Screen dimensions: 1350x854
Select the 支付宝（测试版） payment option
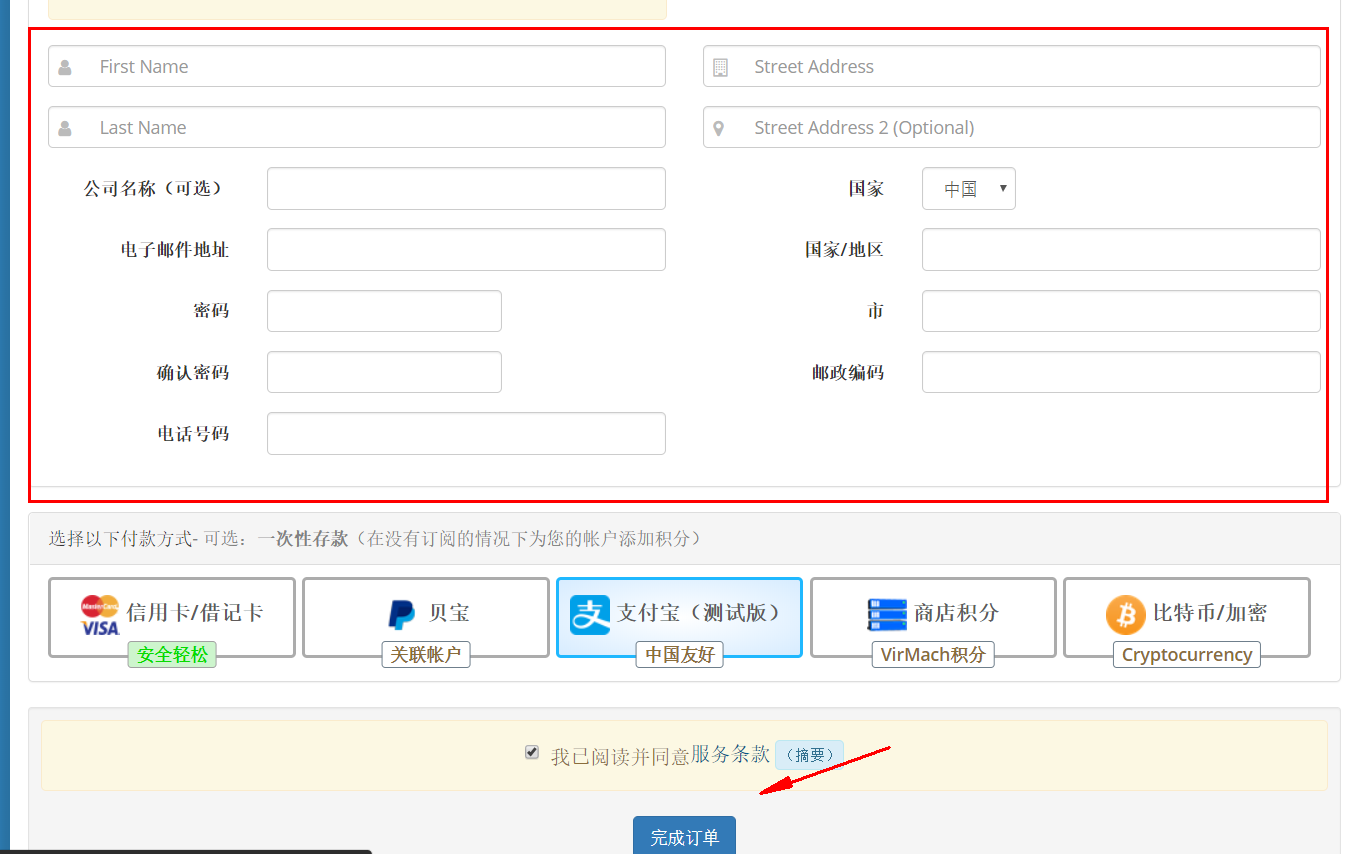click(x=678, y=612)
